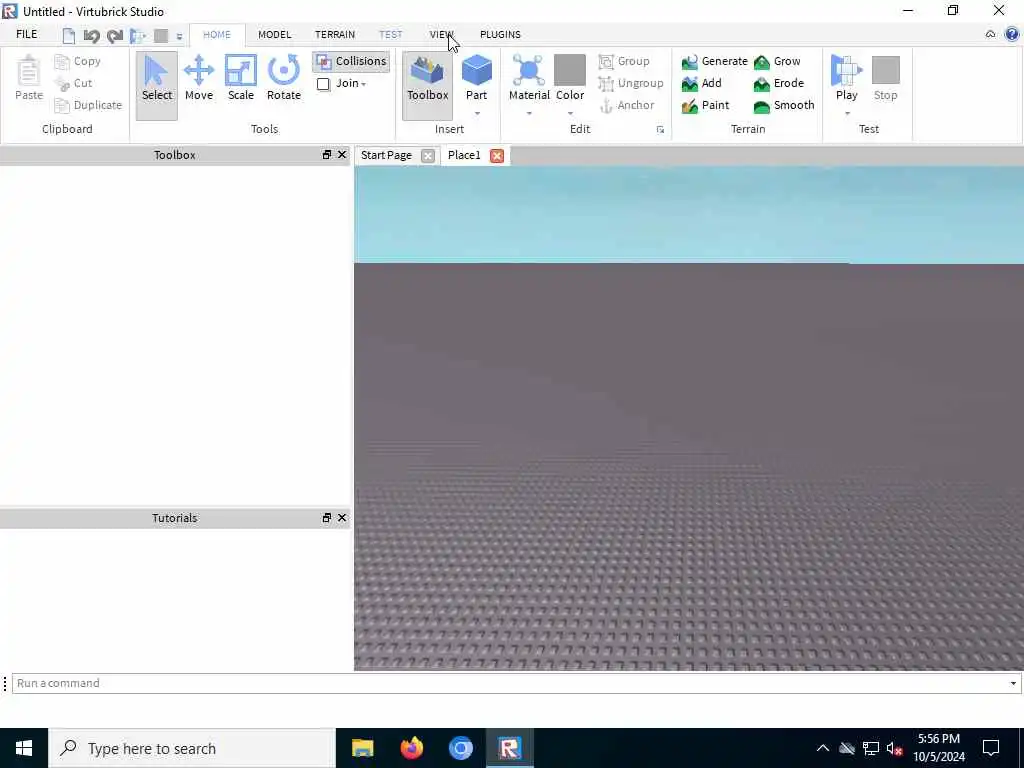The width and height of the screenshot is (1024, 768).
Task: Click the Stop test button
Action: click(886, 78)
